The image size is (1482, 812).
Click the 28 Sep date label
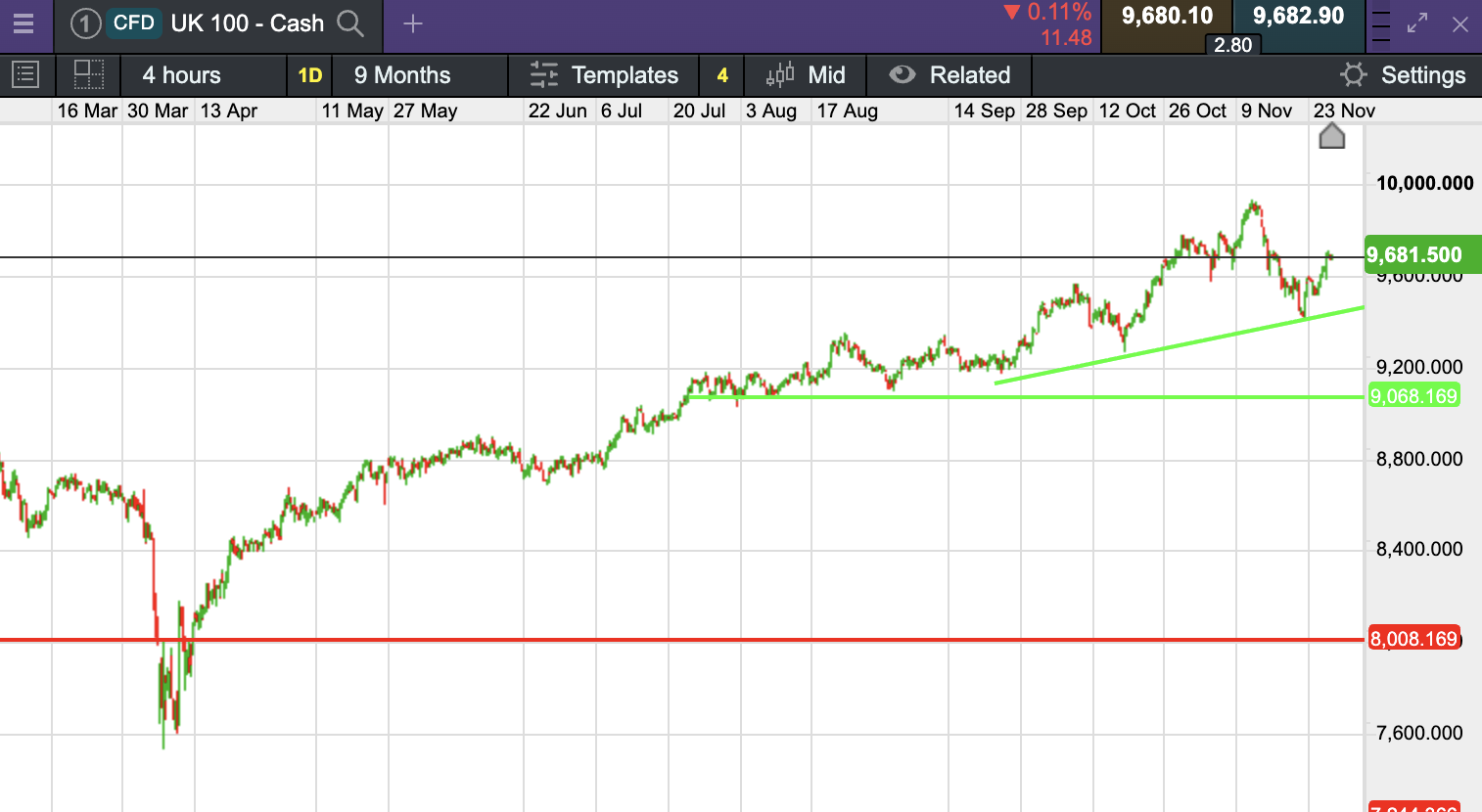pyautogui.click(x=1056, y=111)
